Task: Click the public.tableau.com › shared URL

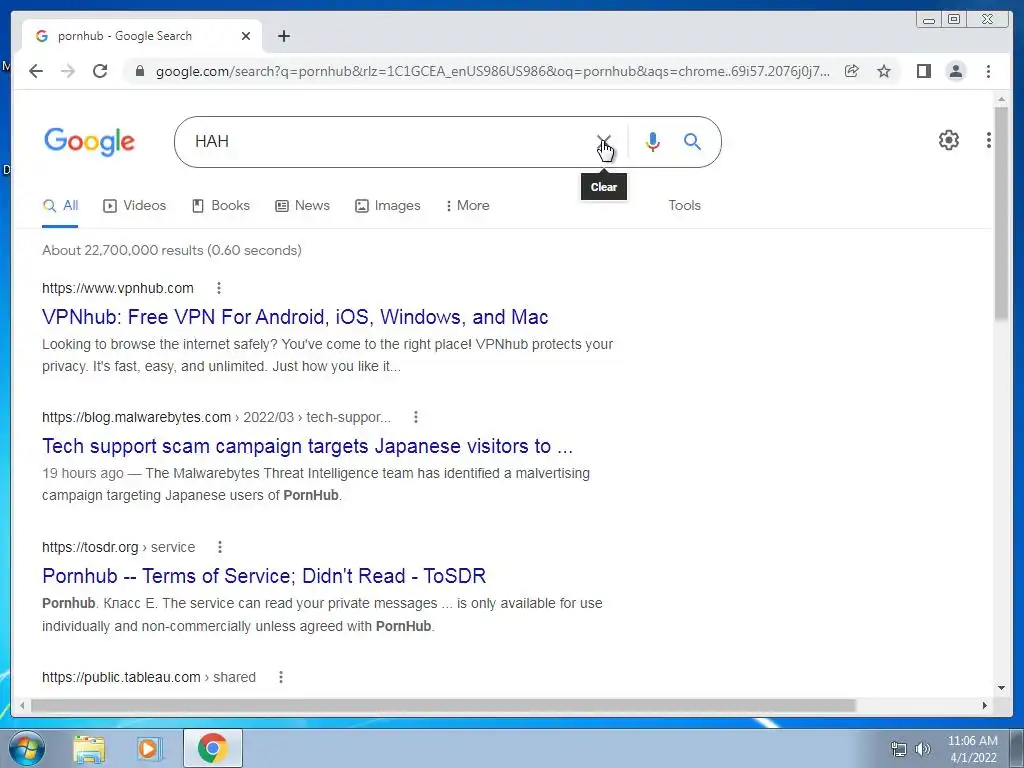Action: tap(149, 677)
